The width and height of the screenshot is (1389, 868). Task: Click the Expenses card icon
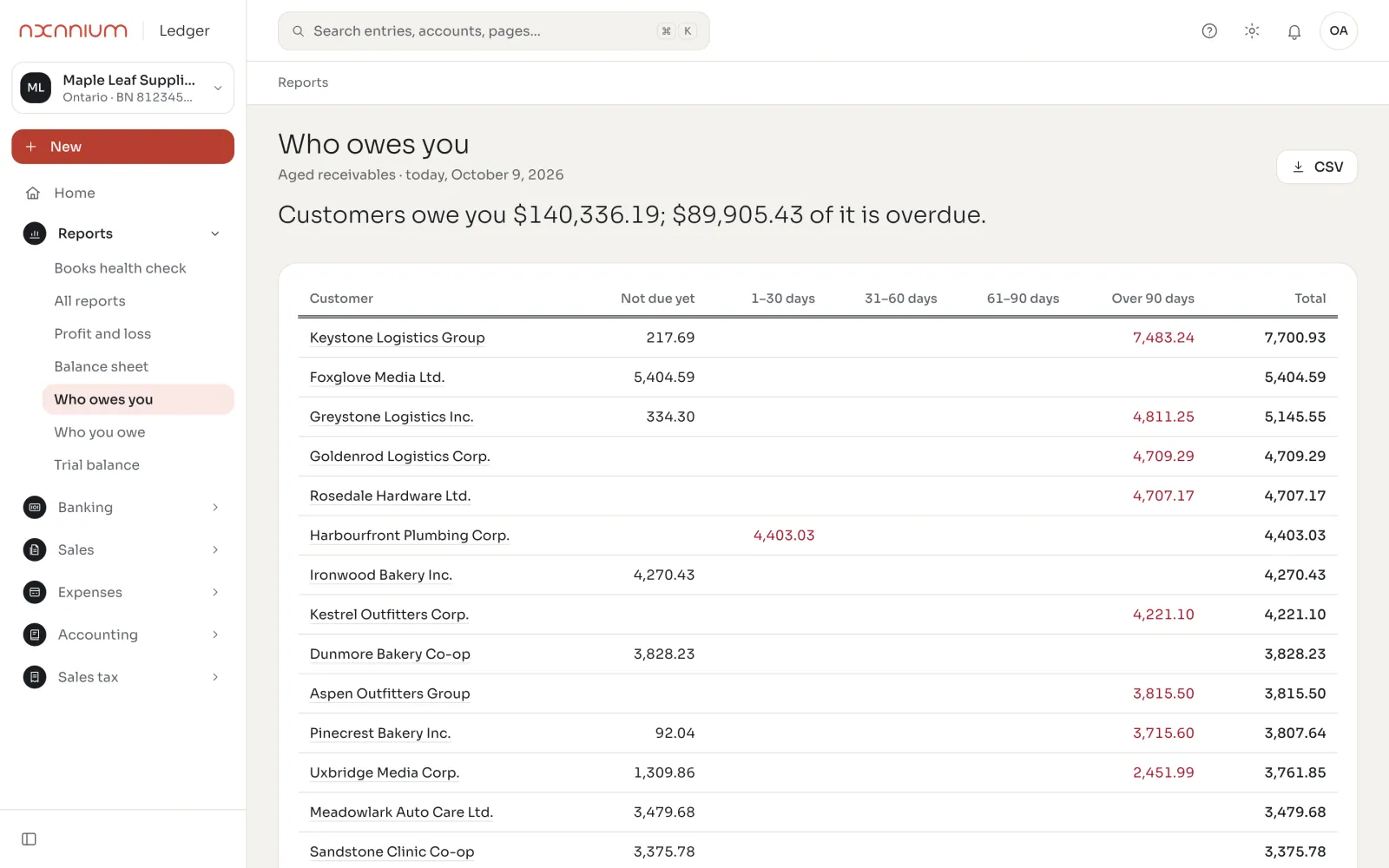[35, 592]
